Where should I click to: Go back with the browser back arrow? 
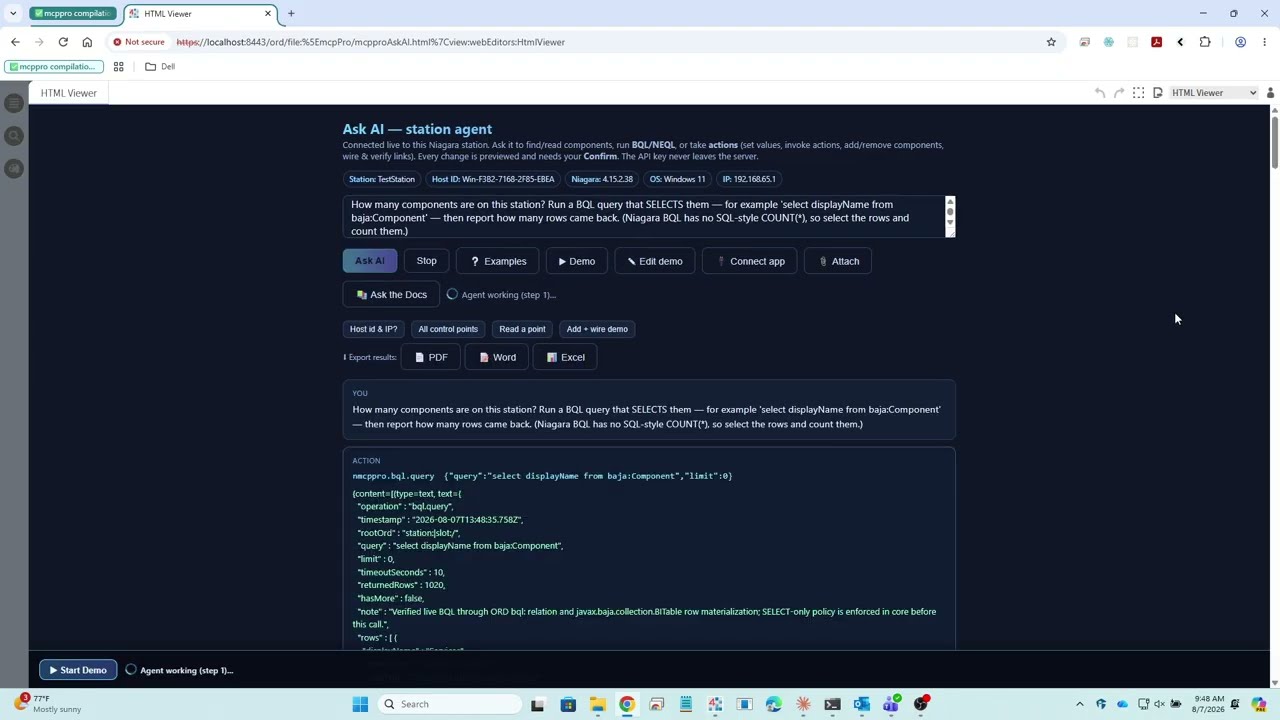coord(15,42)
